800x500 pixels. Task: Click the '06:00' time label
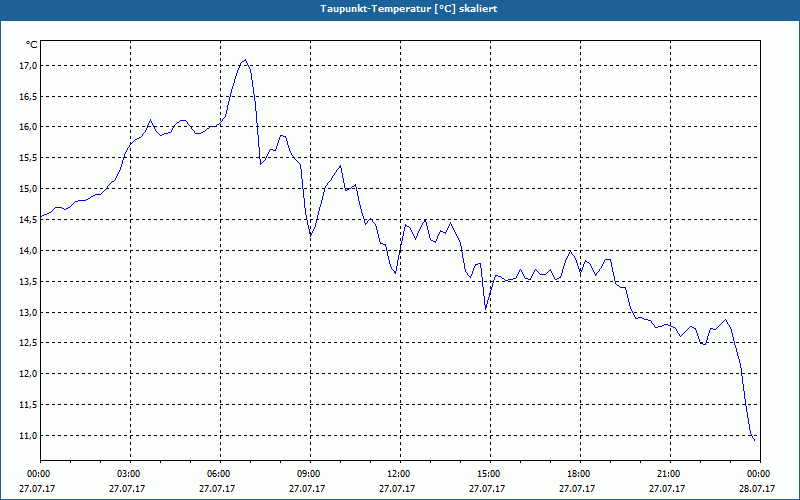point(217,474)
